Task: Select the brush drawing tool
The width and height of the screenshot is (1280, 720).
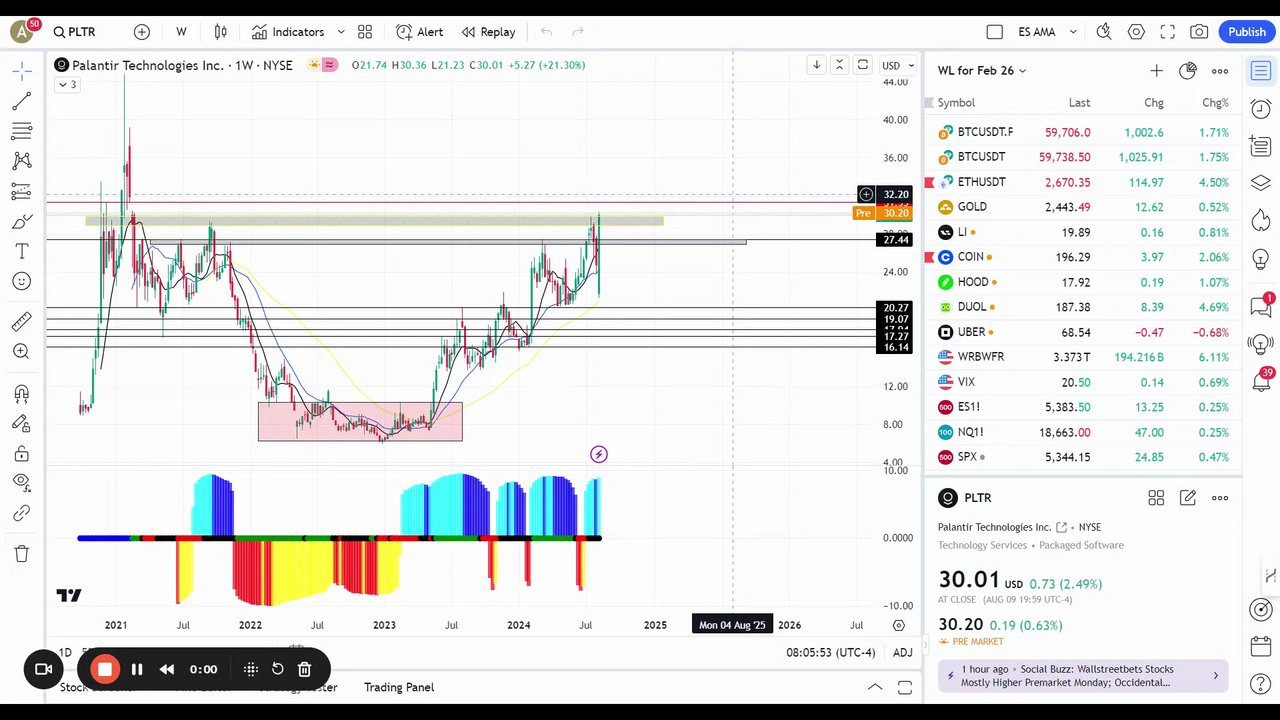Action: point(22,221)
